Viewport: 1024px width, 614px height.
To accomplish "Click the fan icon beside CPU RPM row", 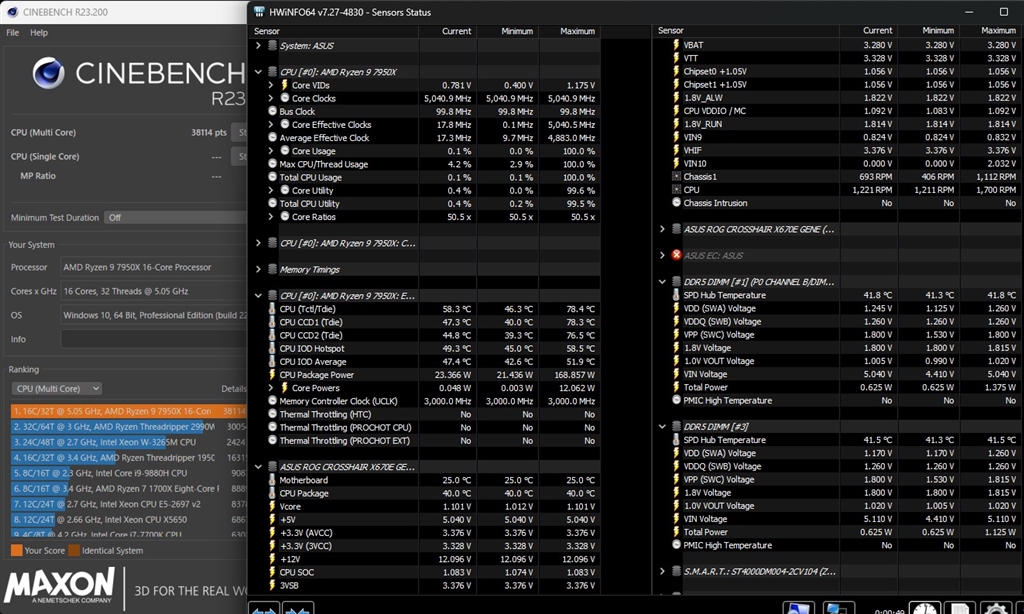I will click(x=677, y=189).
